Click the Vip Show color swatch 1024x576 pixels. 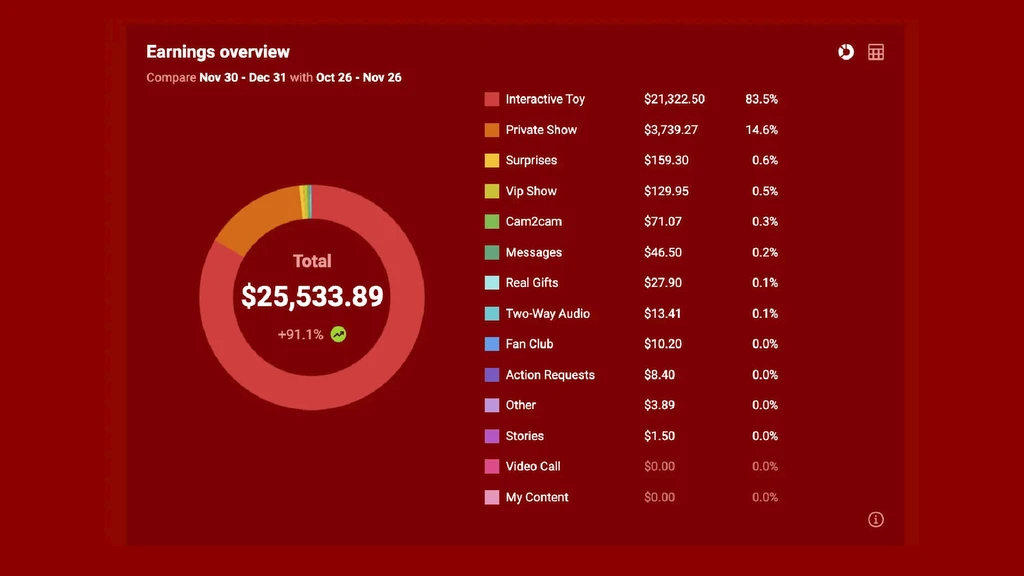click(492, 191)
